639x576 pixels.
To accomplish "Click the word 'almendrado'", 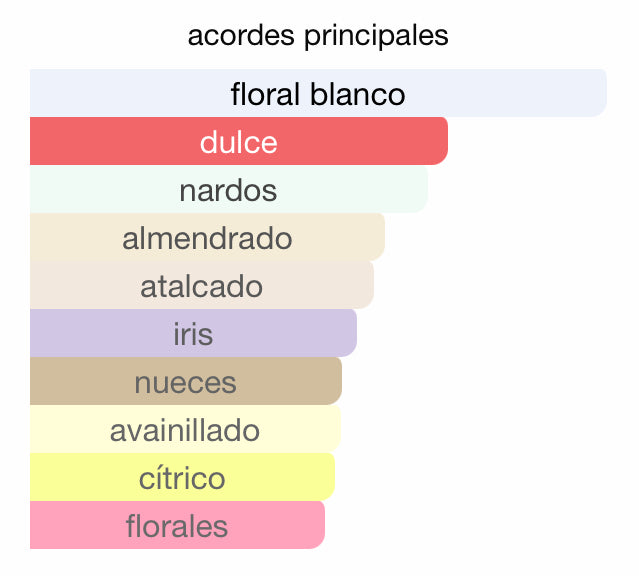I will coord(207,238).
